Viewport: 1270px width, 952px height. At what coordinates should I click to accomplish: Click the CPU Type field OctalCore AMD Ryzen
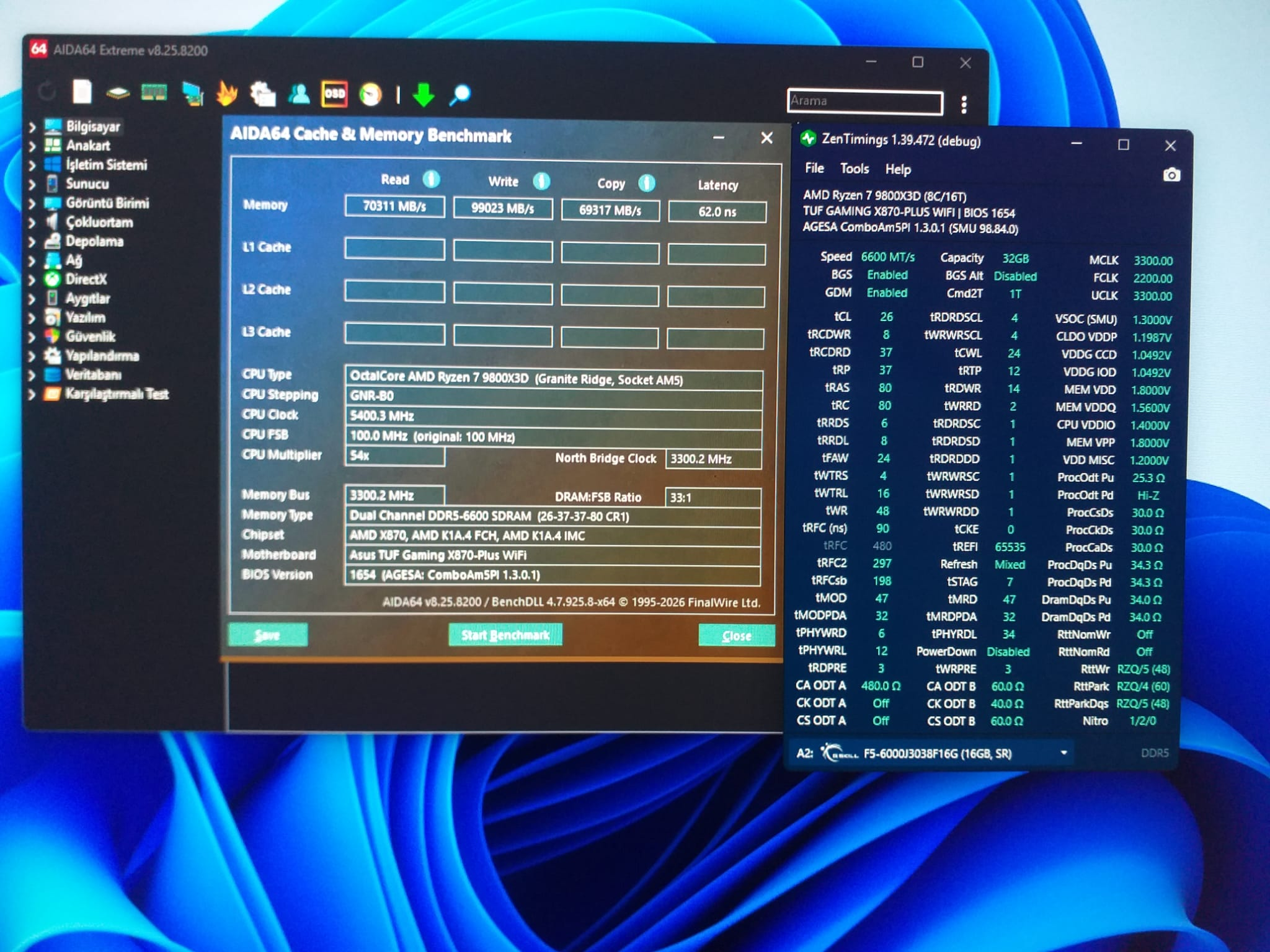coord(554,379)
